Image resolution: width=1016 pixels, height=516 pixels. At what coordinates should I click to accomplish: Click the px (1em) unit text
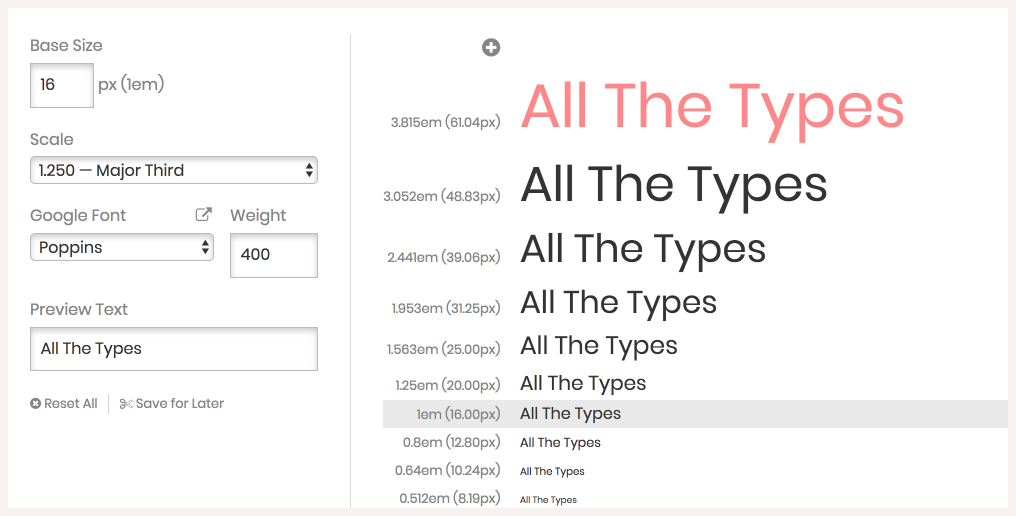point(131,84)
